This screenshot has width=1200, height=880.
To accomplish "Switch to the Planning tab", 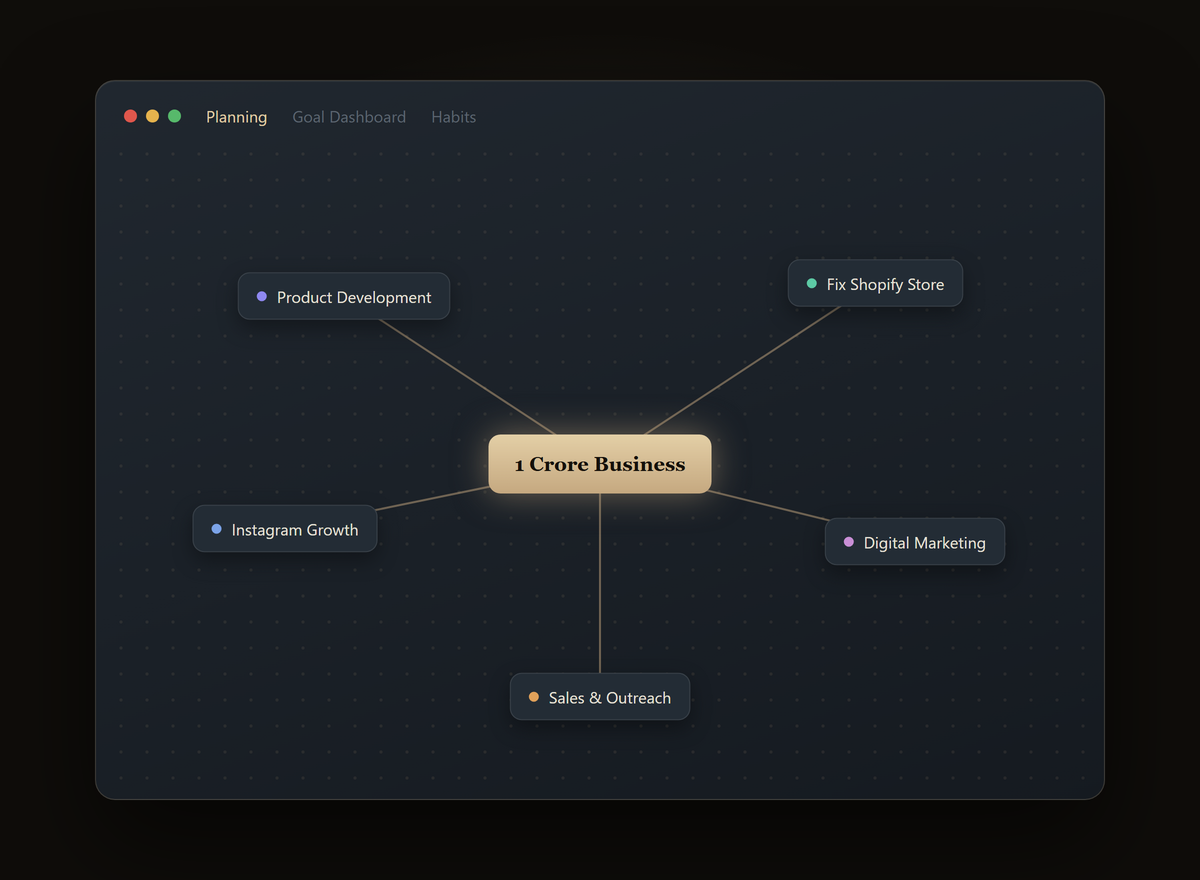I will (x=236, y=117).
